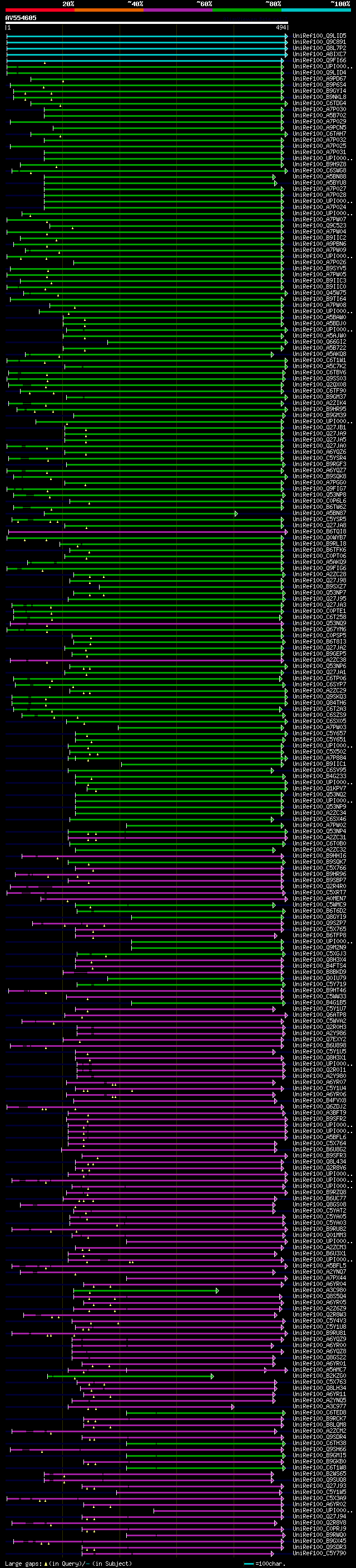Click hit label UniRef100_Q9C523
Viewport: 356px width, 1568px height.
click(x=319, y=225)
